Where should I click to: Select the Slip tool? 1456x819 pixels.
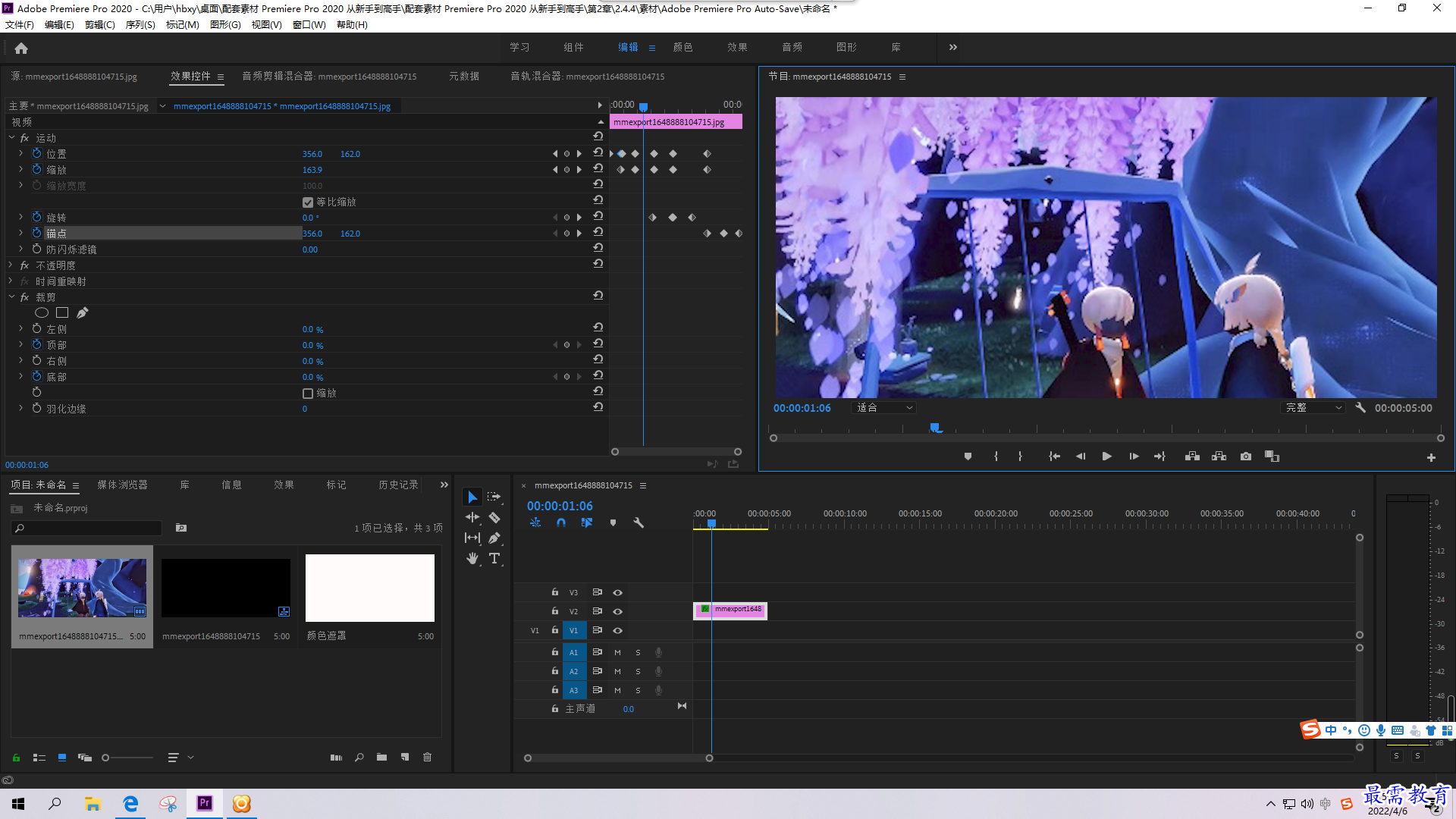coord(472,538)
